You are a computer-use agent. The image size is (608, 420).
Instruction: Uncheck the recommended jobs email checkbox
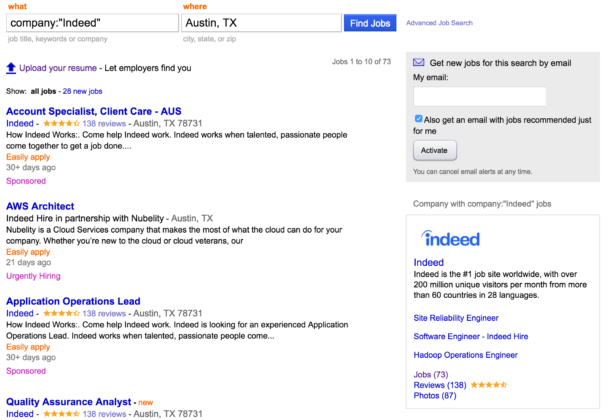[x=418, y=119]
